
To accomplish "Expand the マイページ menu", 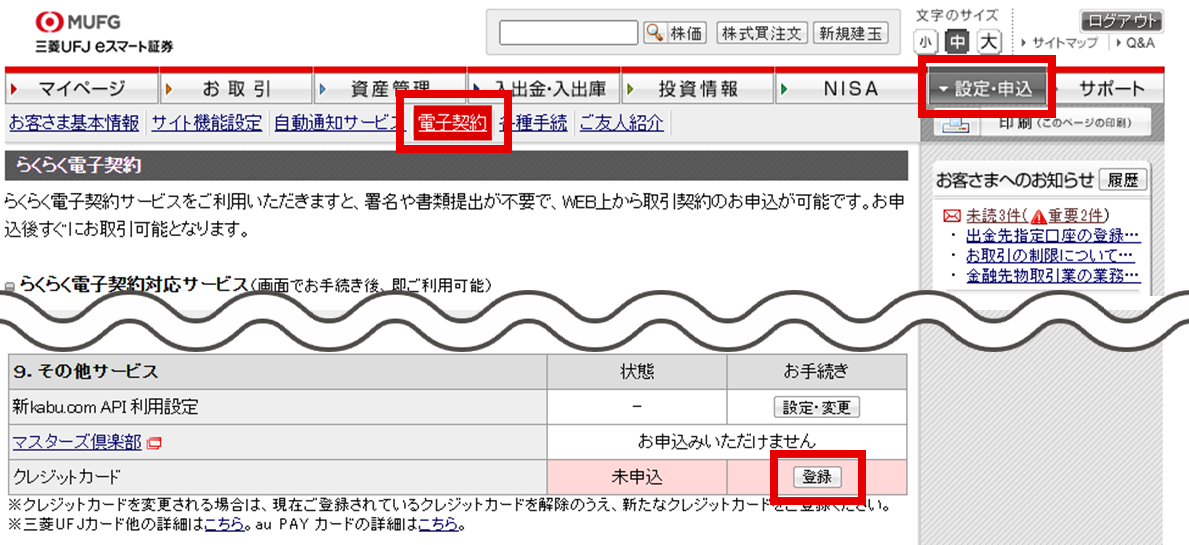I will (82, 89).
